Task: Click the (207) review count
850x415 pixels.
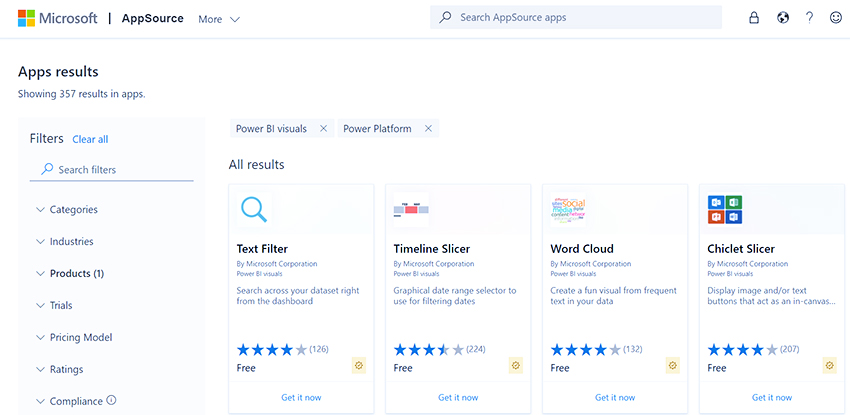Action: pos(790,349)
